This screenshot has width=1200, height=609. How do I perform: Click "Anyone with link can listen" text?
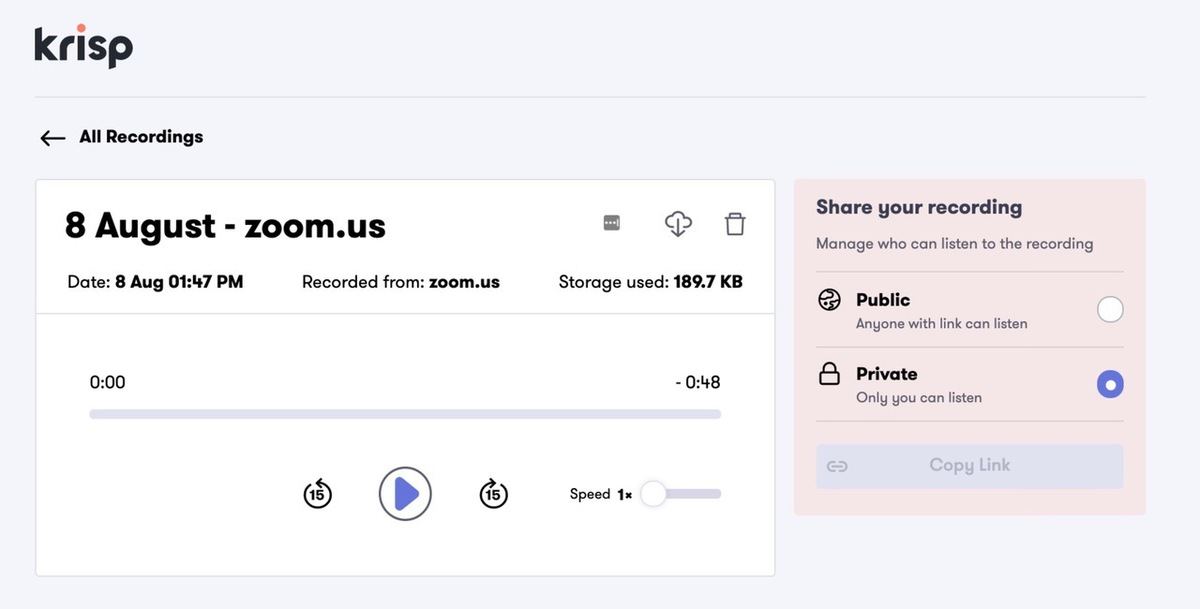[x=942, y=324]
